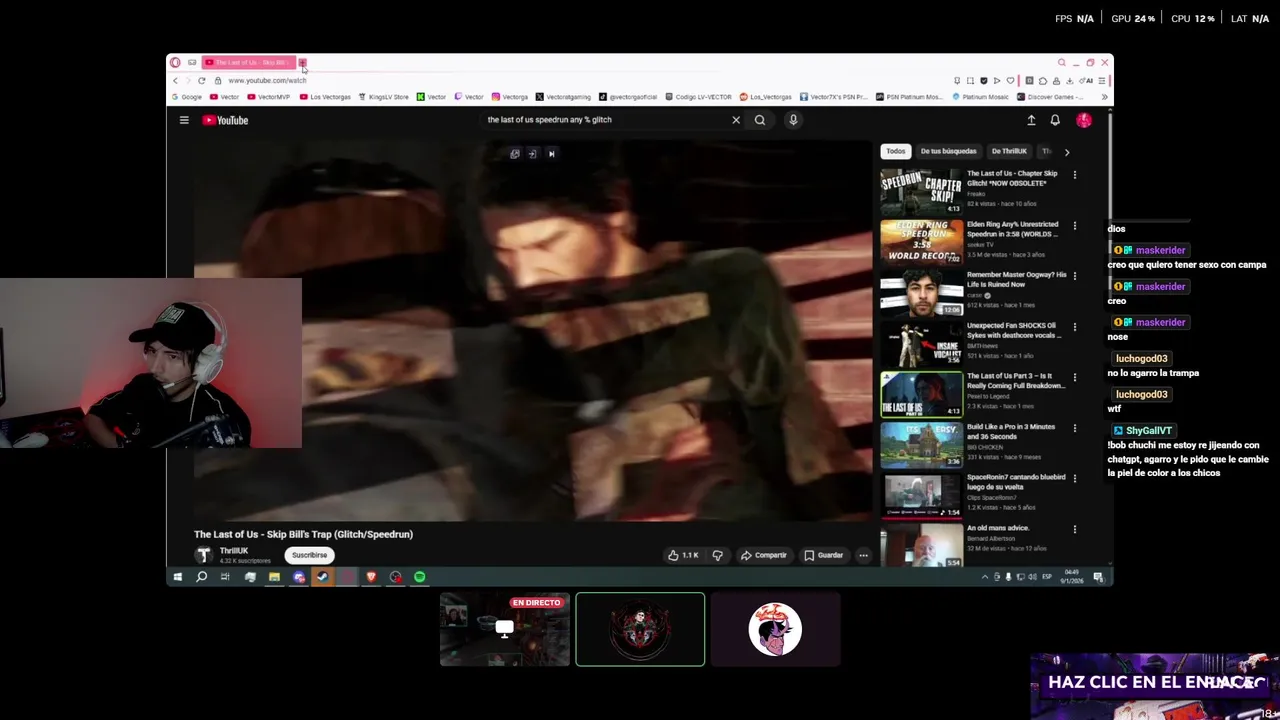1280x720 pixels.
Task: Select the De tus búsquedas chip
Action: pyautogui.click(x=948, y=151)
